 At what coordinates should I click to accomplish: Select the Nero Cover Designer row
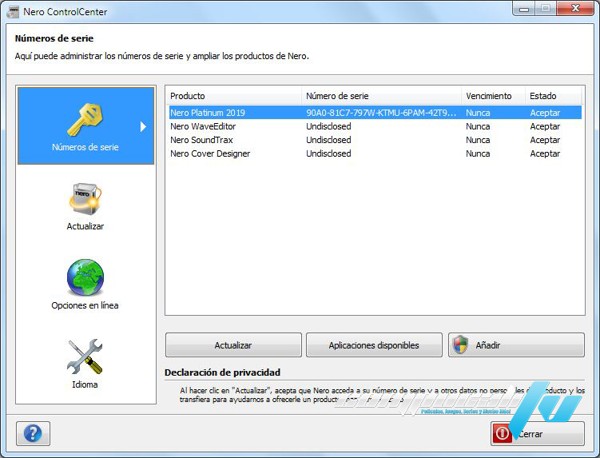click(x=375, y=153)
